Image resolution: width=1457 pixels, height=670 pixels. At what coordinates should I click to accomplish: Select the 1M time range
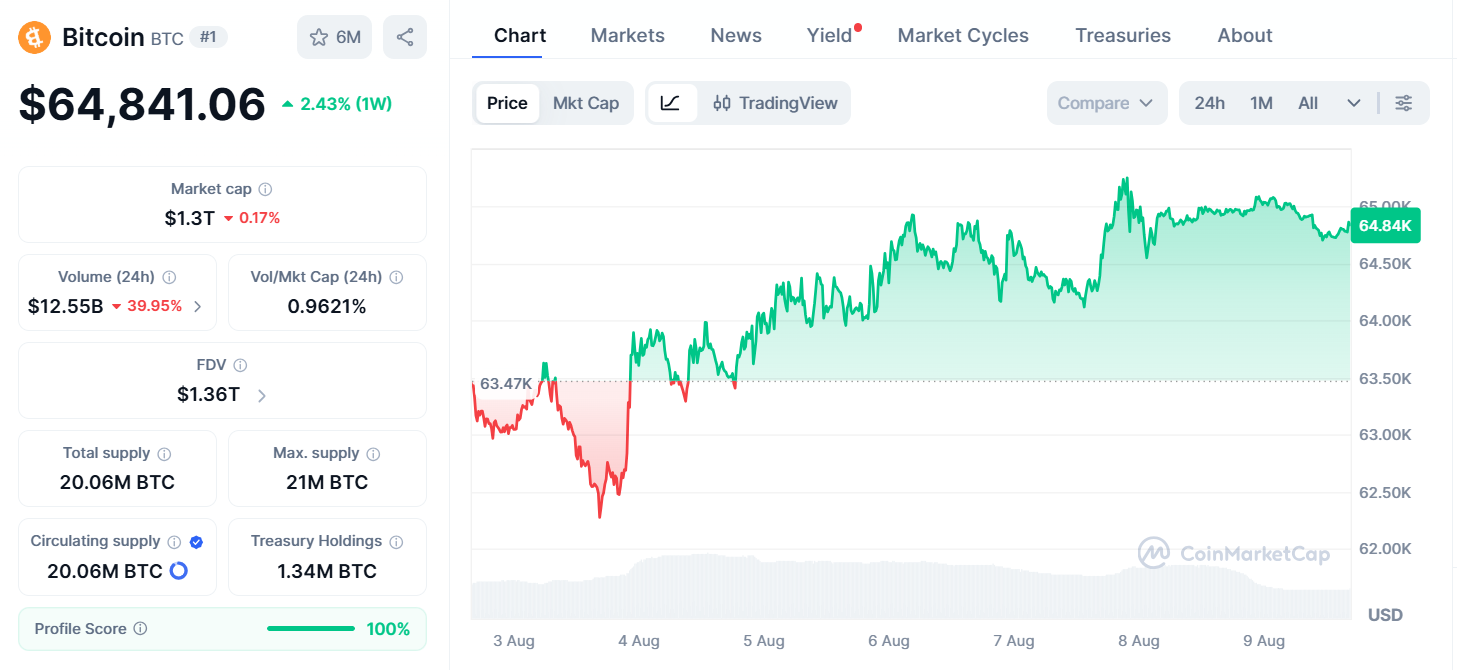(x=1262, y=103)
